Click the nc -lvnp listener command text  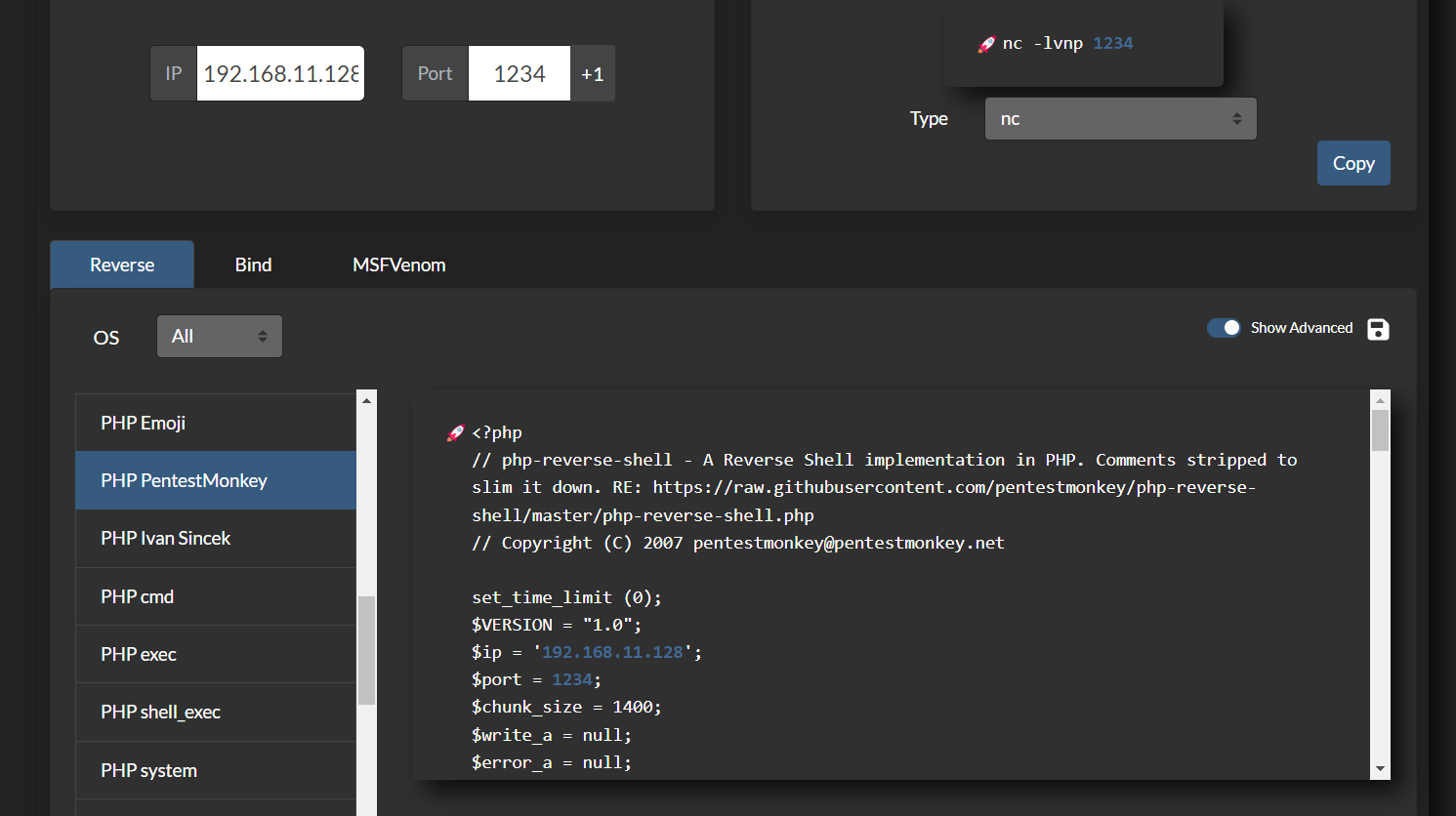[x=1067, y=44]
